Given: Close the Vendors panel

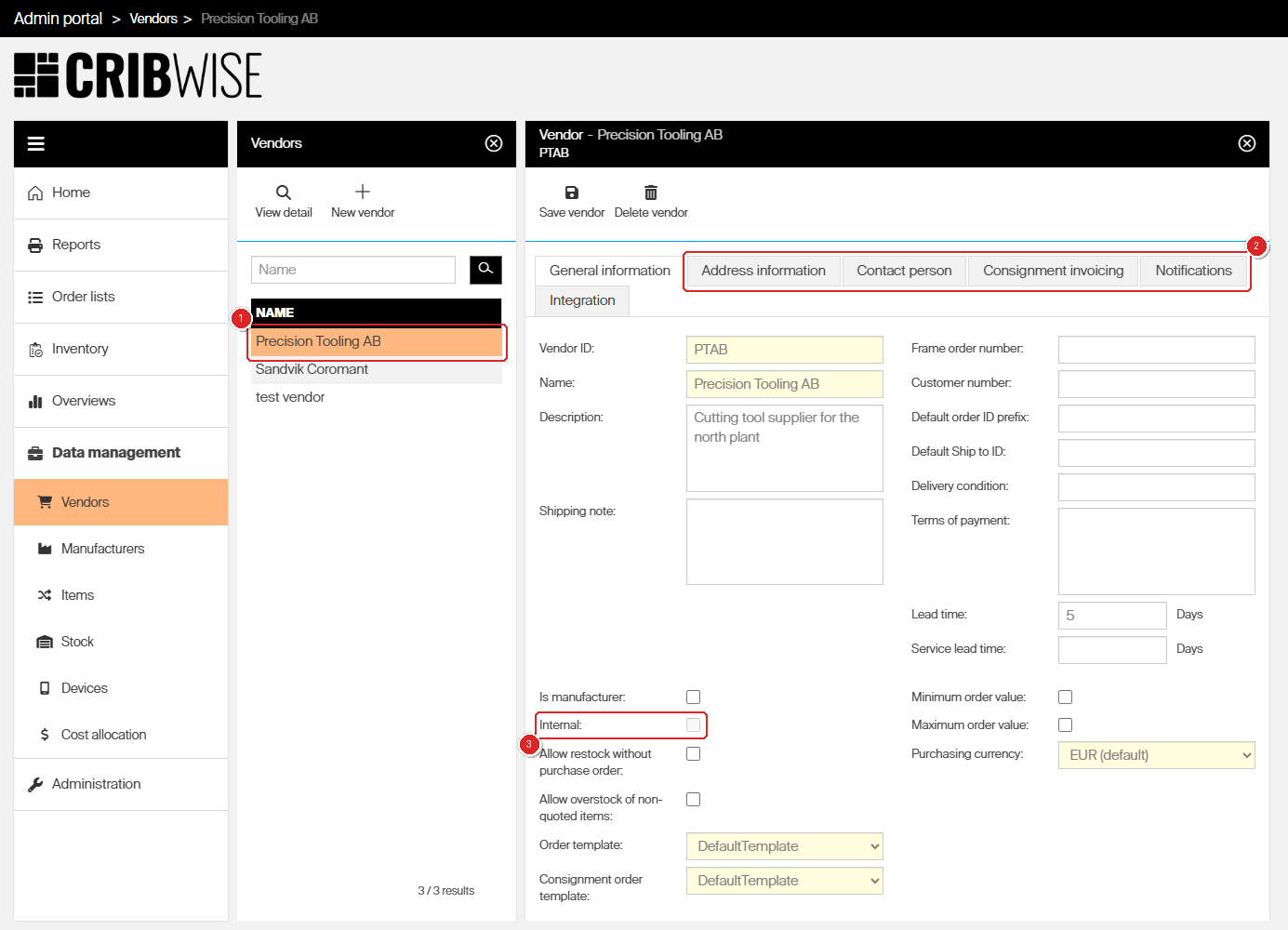Looking at the screenshot, I should [x=494, y=143].
